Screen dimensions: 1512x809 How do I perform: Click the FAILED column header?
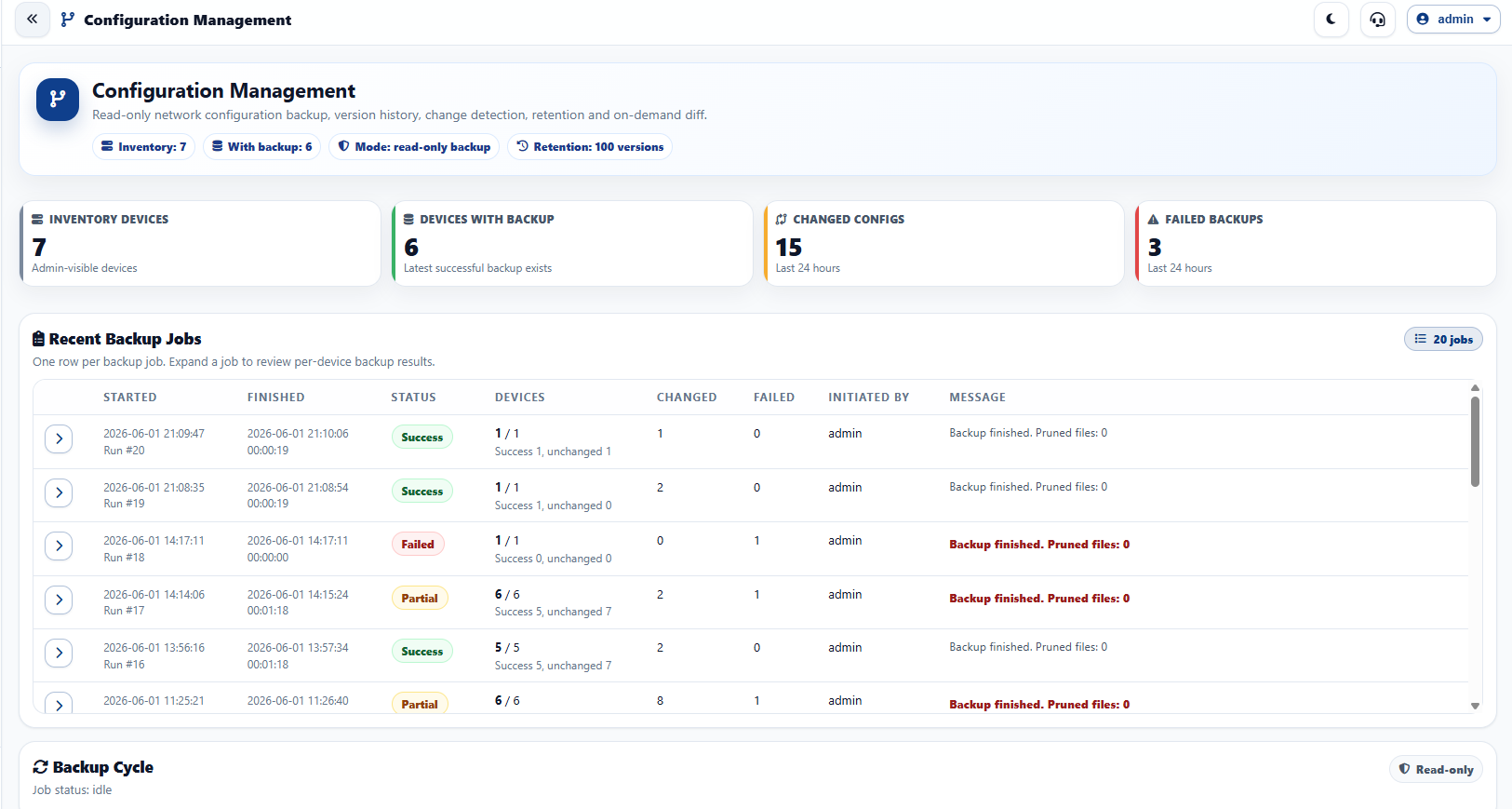(774, 398)
